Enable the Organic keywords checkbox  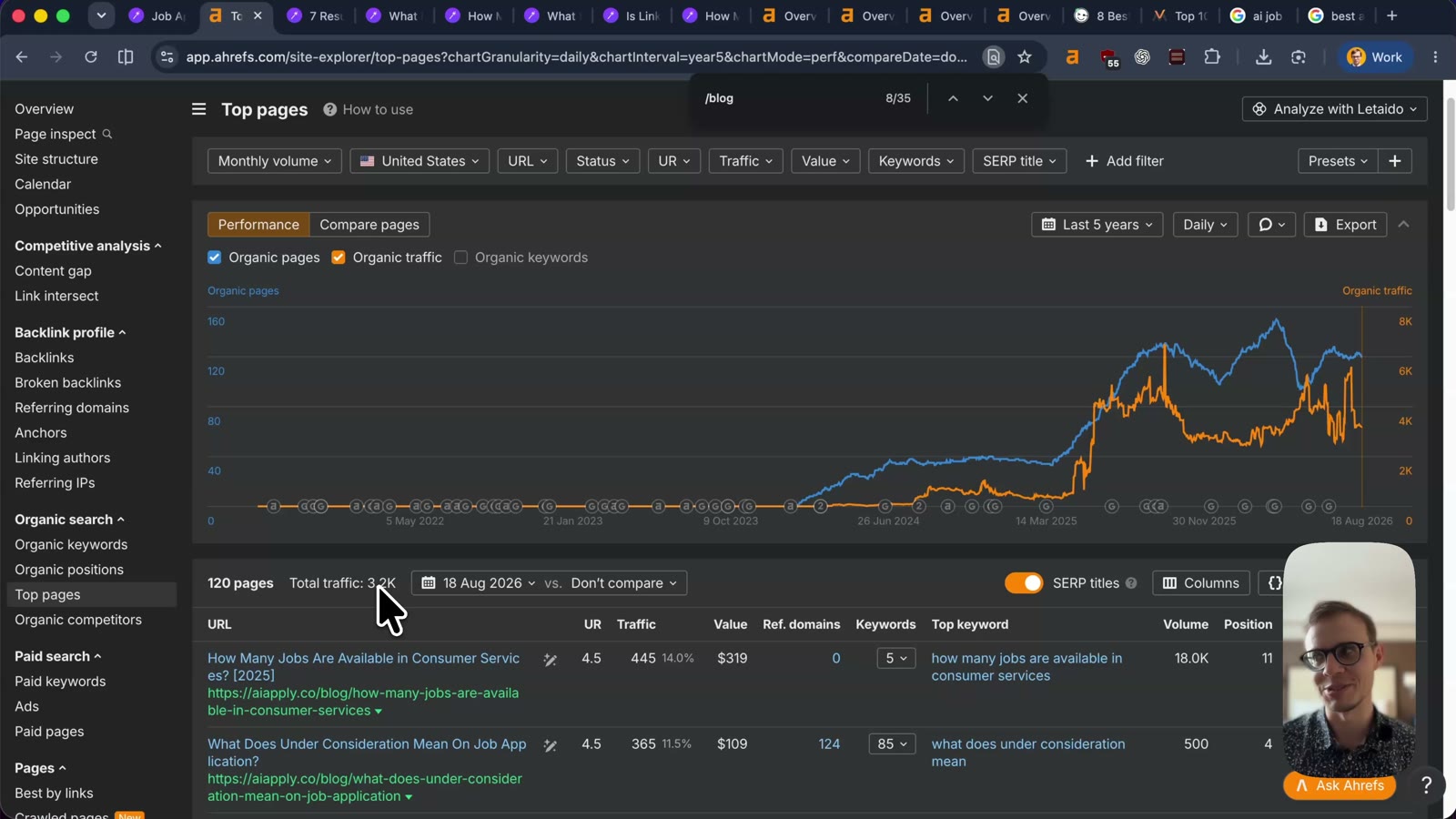coord(461,258)
